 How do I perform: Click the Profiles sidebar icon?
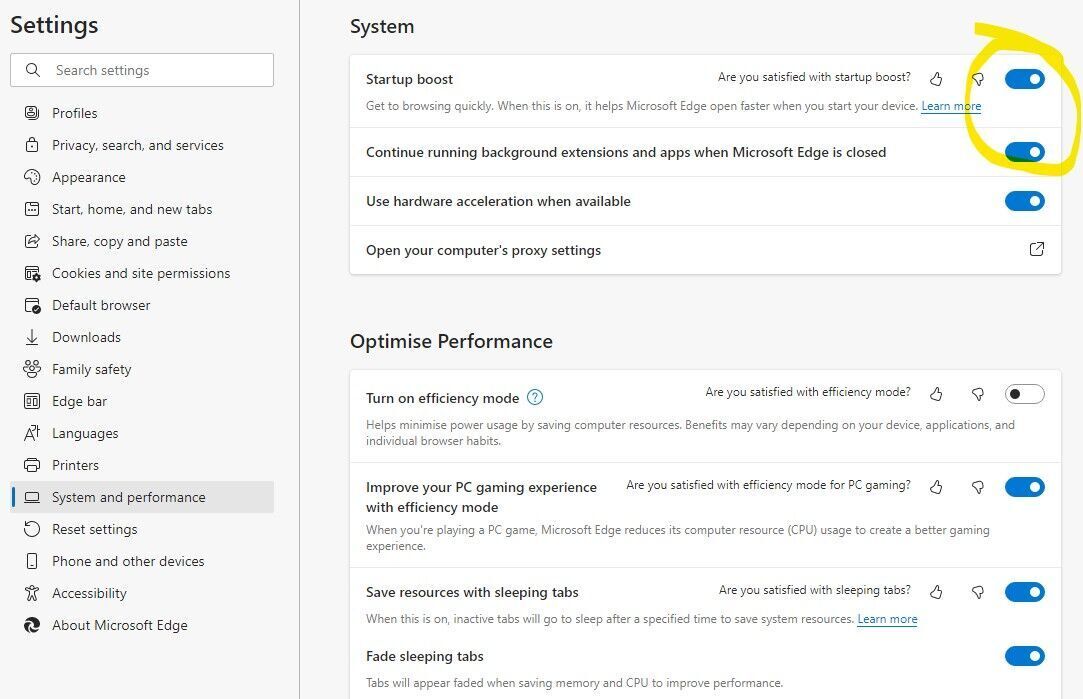pyautogui.click(x=32, y=113)
